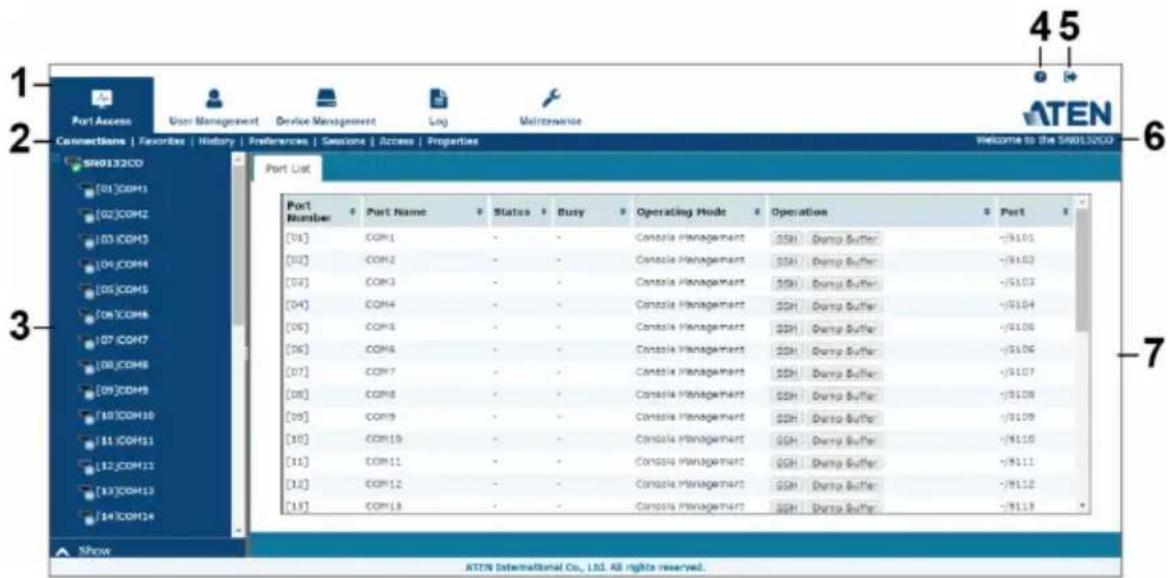
Task: Click Console Management mode for COM9
Action: (691, 416)
